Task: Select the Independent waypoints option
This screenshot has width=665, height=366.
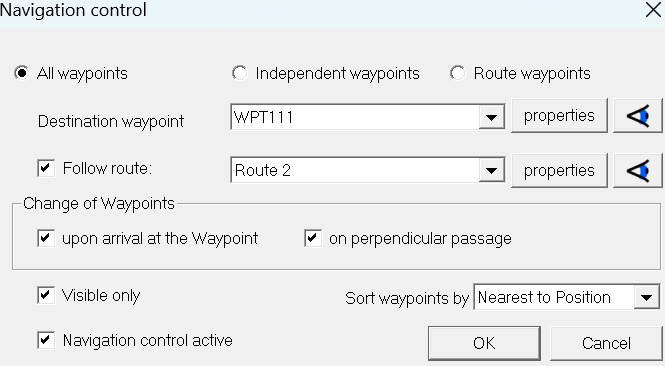Action: (x=240, y=73)
